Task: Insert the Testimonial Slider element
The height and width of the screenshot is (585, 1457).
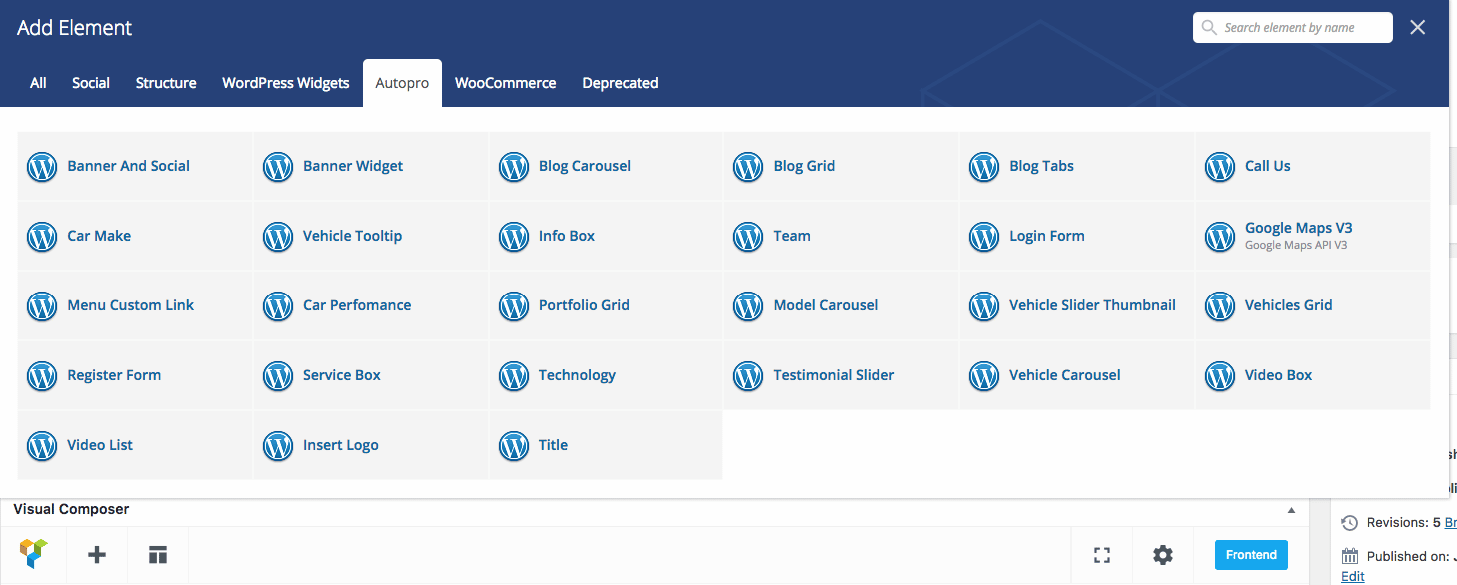Action: [x=841, y=375]
